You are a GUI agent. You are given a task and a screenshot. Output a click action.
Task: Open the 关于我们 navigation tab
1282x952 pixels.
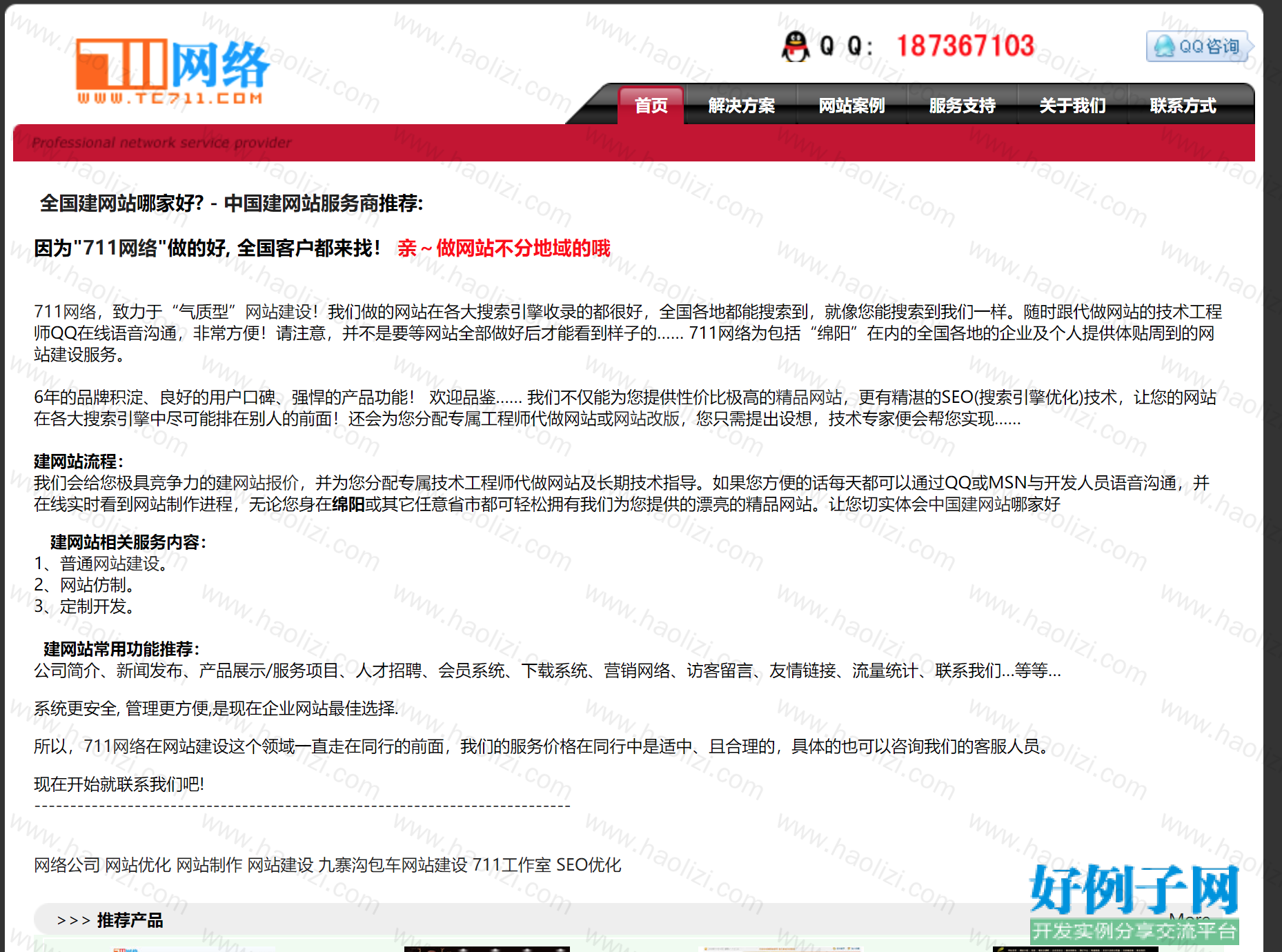click(x=1072, y=106)
